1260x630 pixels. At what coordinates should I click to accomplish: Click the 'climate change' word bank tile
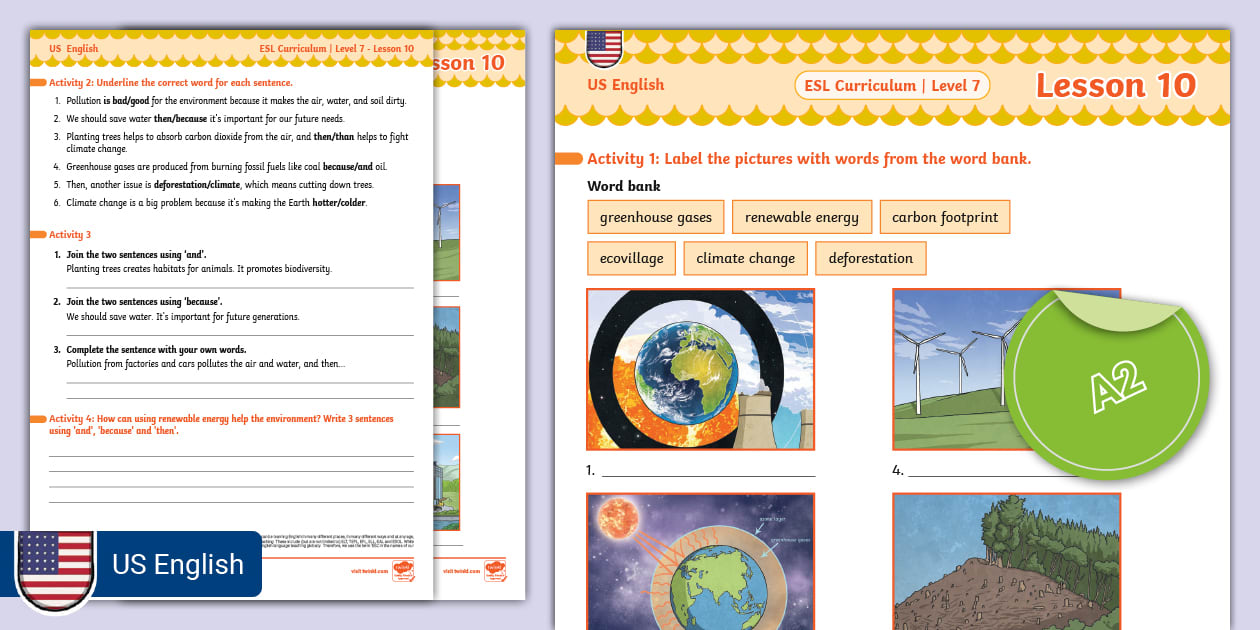click(745, 257)
